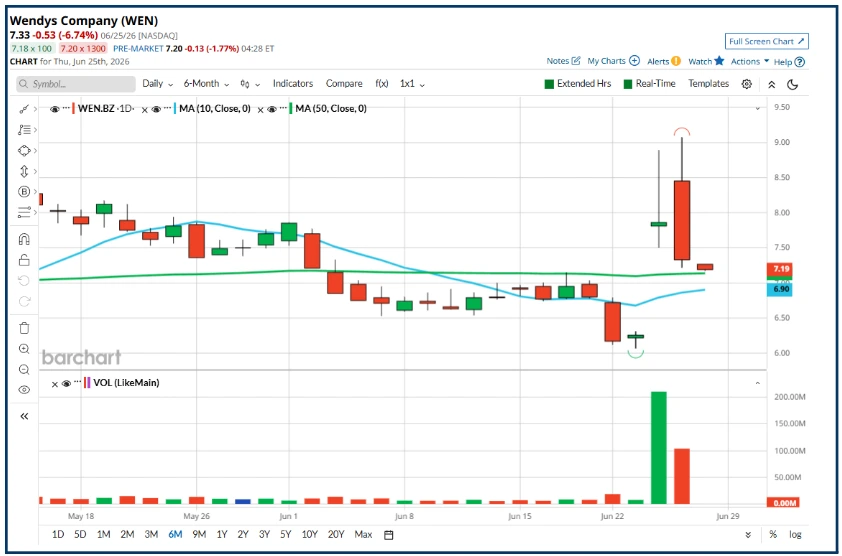Viewport: 842px width, 556px height.
Task: Select the 1D time range
Action: click(57, 535)
